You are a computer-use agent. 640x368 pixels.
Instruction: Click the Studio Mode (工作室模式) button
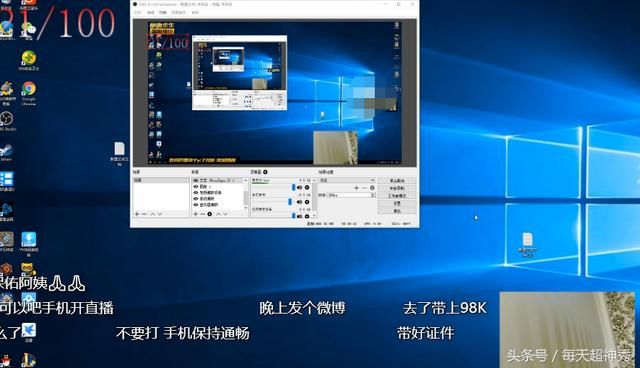pyautogui.click(x=397, y=196)
